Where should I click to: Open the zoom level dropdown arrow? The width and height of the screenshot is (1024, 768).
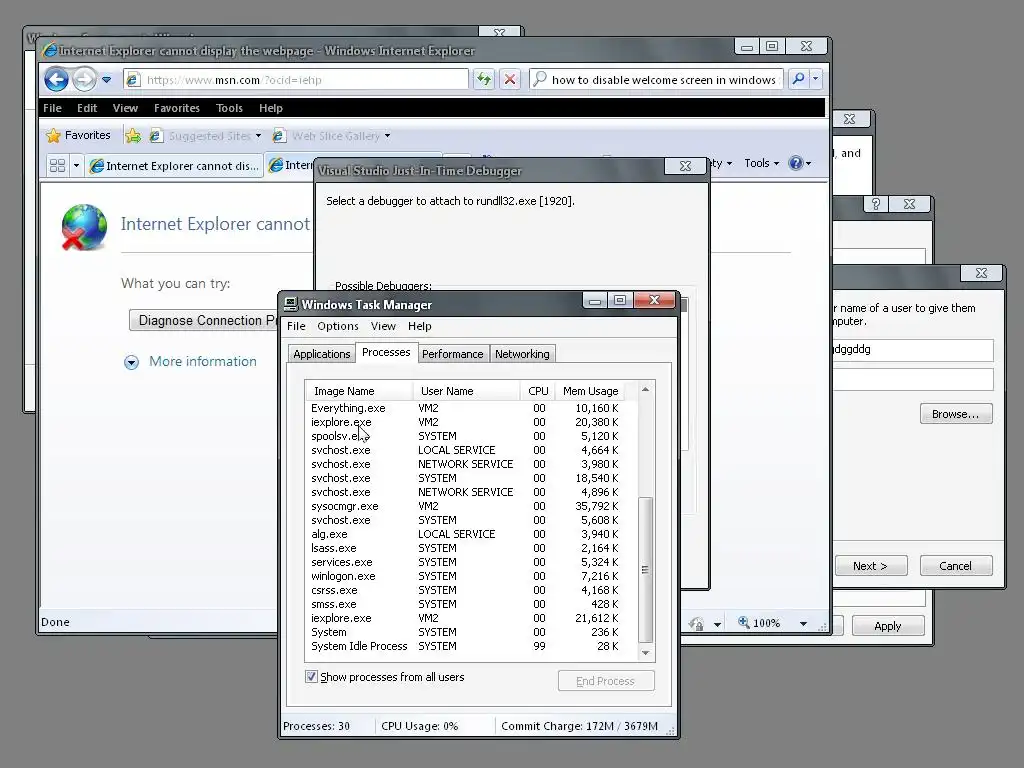pos(803,624)
